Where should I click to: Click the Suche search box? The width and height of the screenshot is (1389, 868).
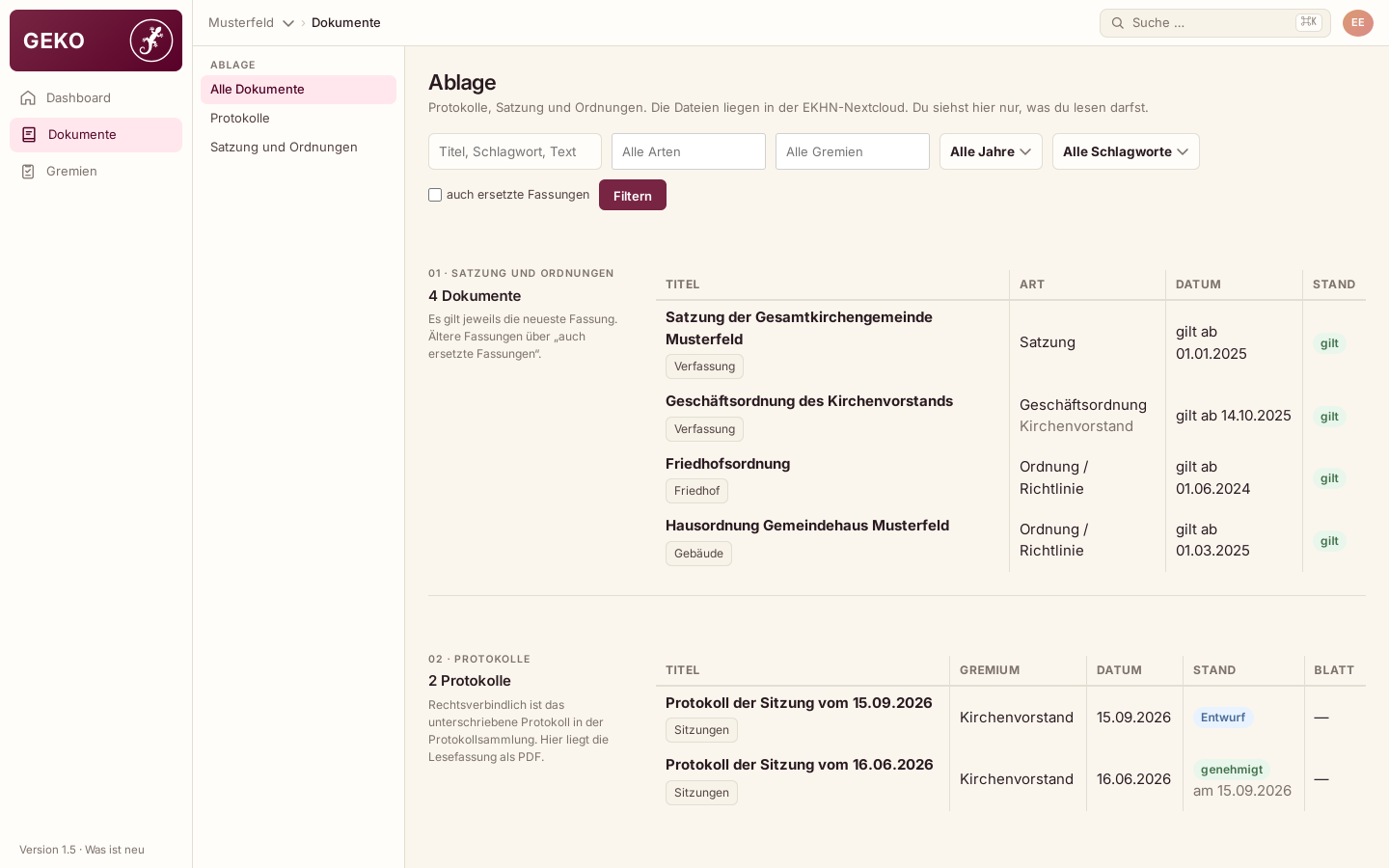tap(1215, 23)
